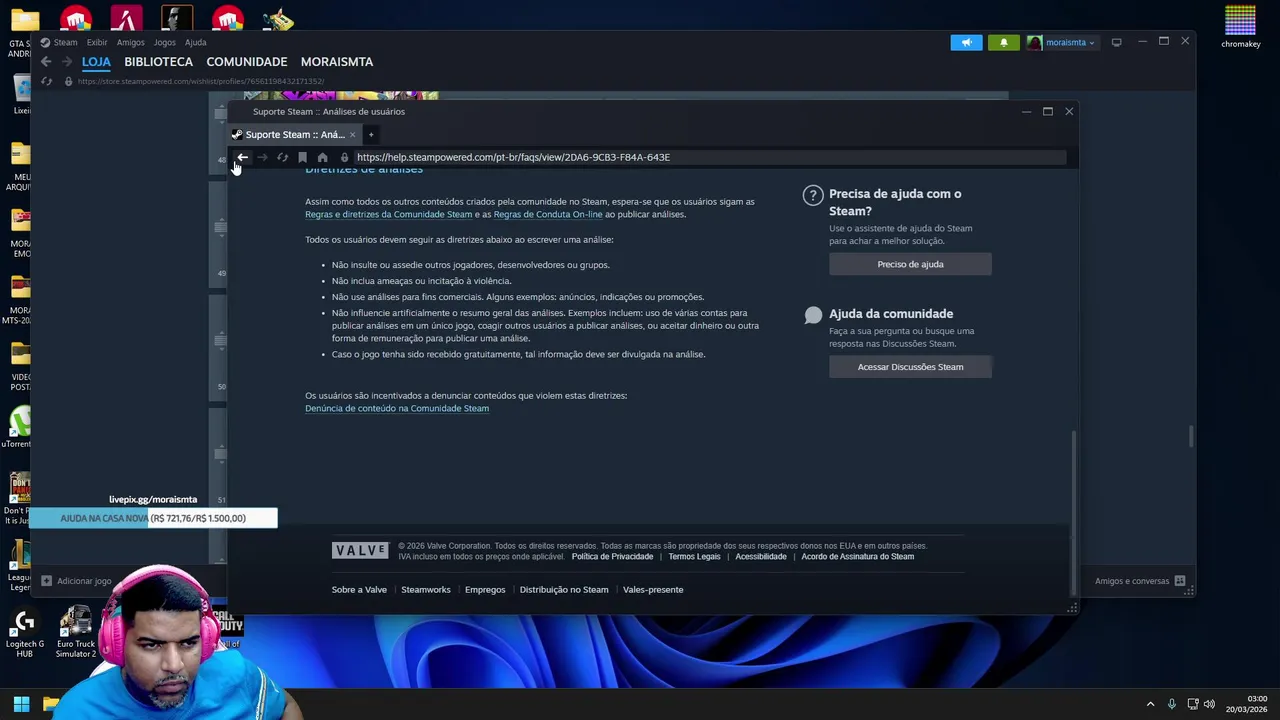Open a new tab in popup browser

point(371,135)
